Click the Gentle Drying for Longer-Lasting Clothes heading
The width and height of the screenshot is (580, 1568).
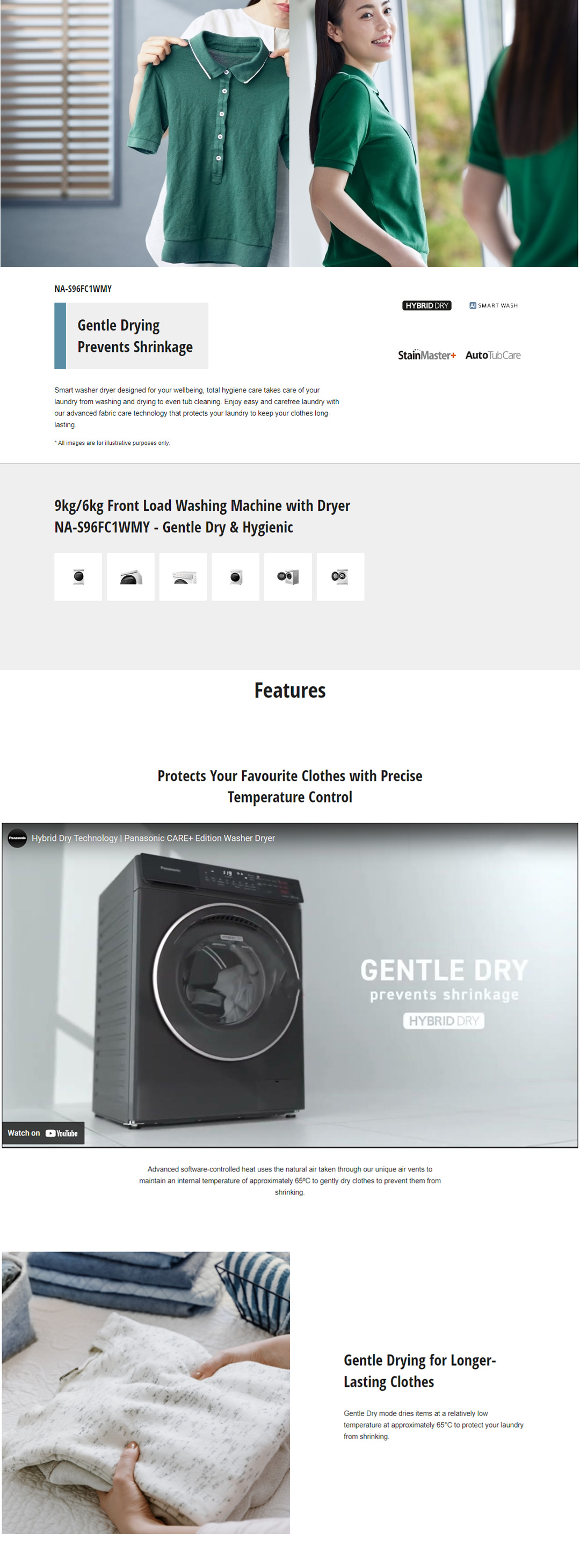tap(420, 1371)
